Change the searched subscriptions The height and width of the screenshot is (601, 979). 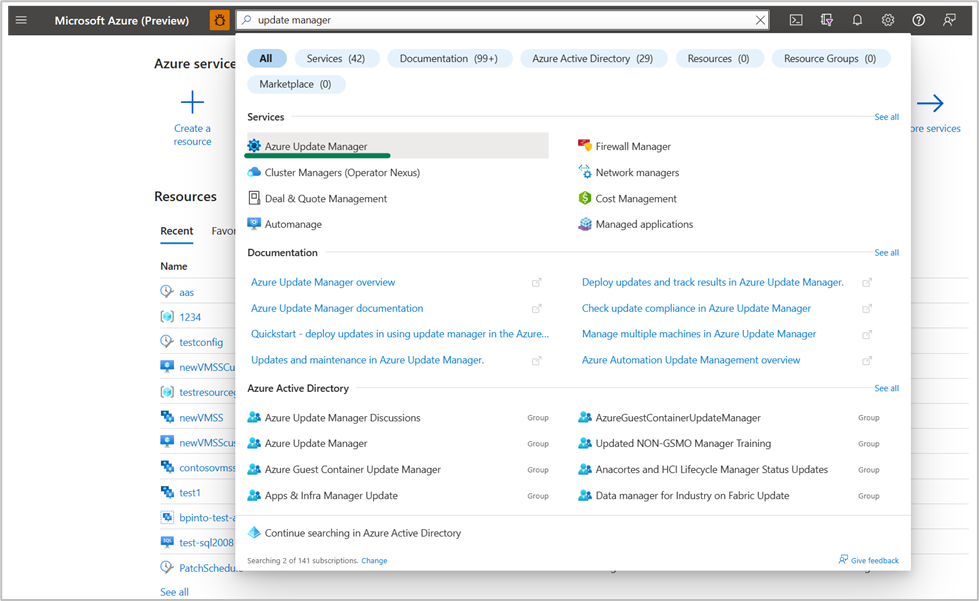(x=374, y=560)
